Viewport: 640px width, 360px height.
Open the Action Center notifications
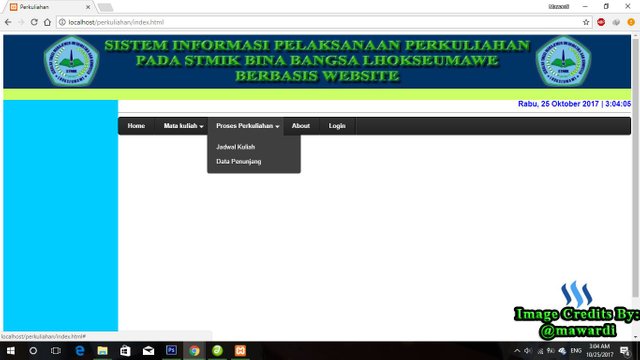[625, 351]
